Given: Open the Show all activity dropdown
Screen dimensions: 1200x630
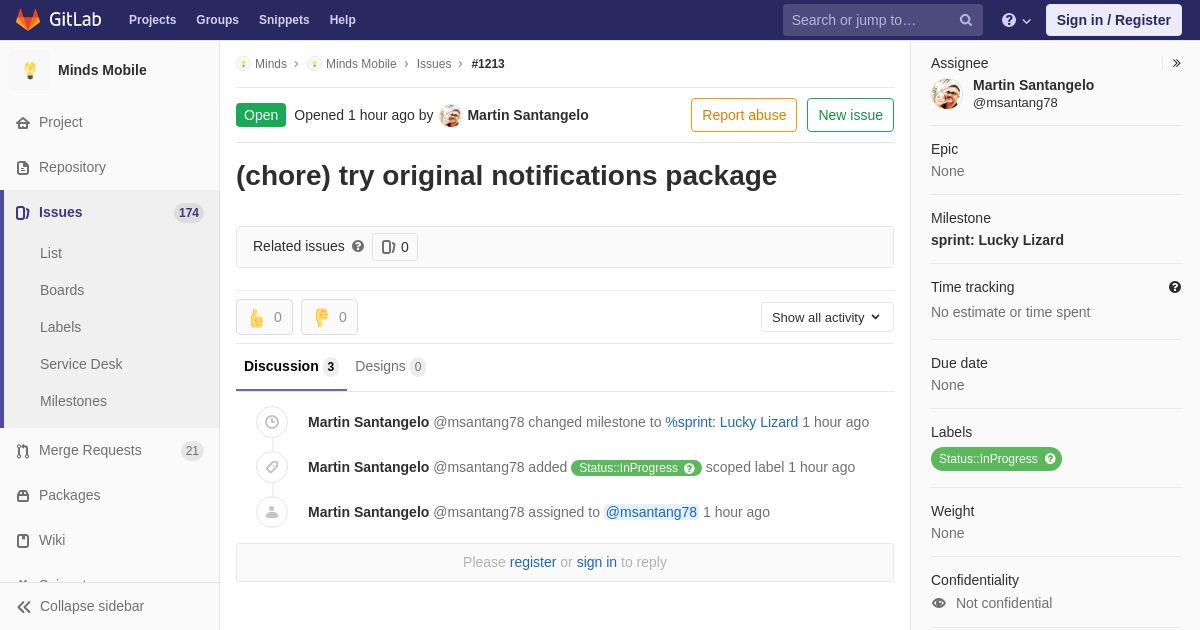Looking at the screenshot, I should click(827, 317).
